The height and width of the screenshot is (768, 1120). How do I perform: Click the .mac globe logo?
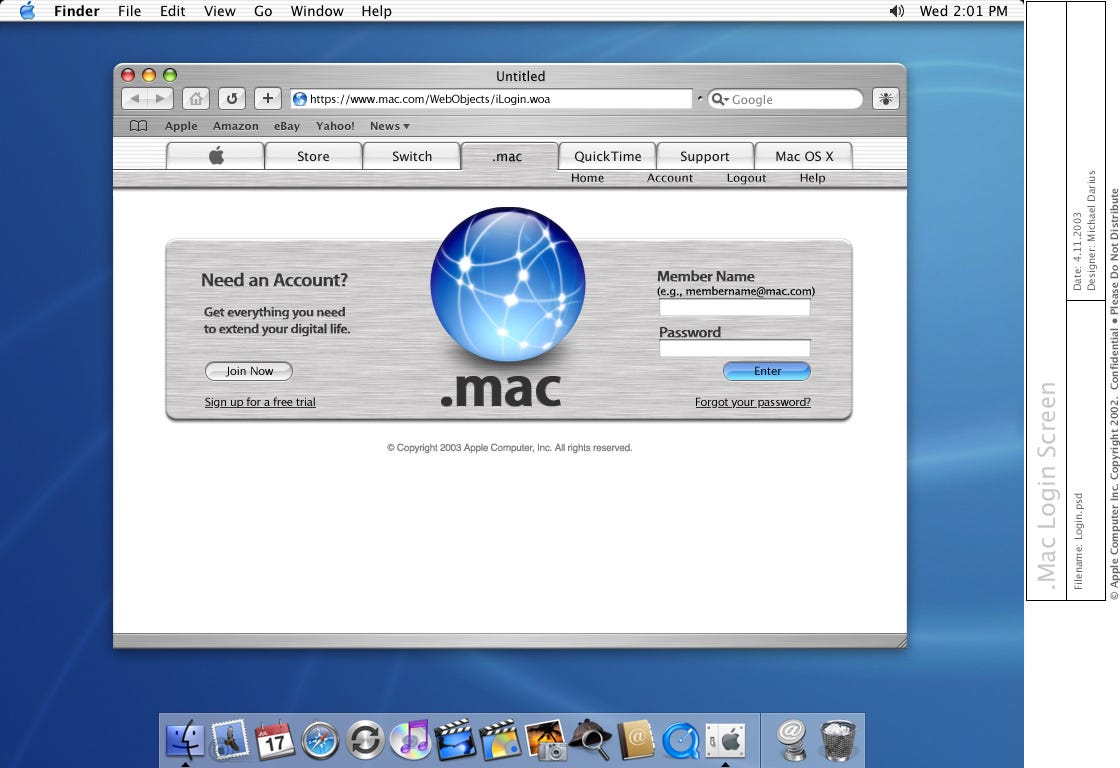(x=508, y=284)
